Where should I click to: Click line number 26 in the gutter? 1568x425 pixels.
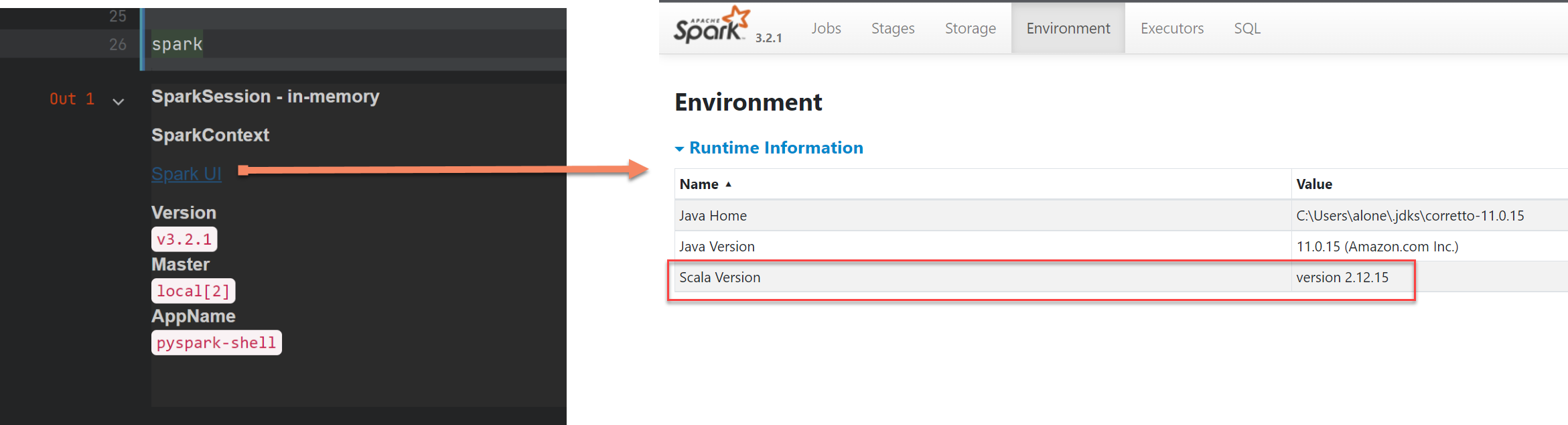[x=118, y=44]
